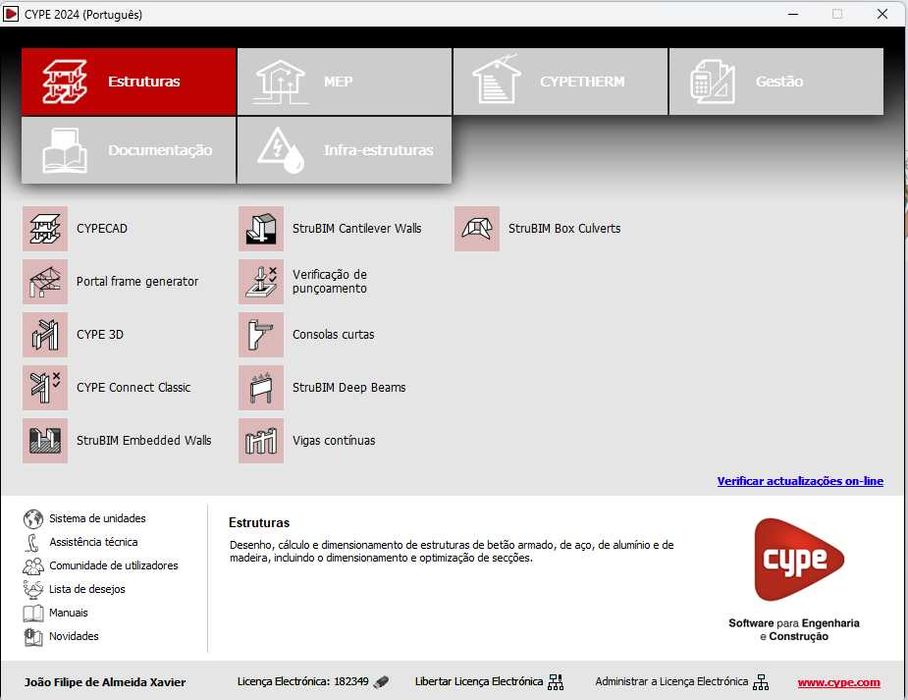The width and height of the screenshot is (908, 700).
Task: Open Novidades label
Action: (x=74, y=636)
